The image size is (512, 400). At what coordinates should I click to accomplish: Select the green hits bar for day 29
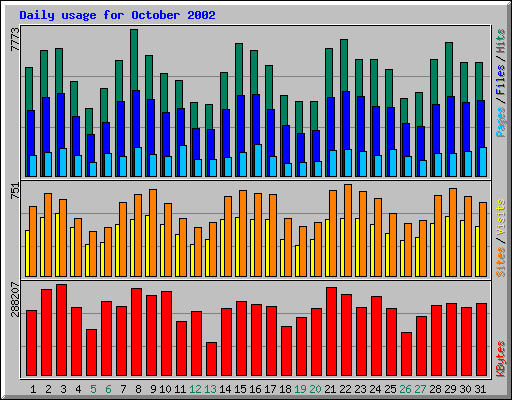pos(449,69)
